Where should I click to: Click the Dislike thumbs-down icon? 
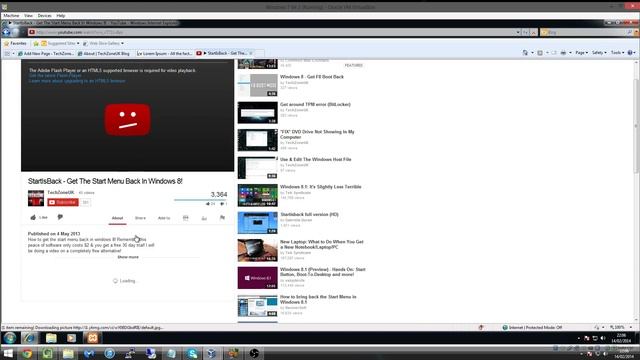tap(60, 217)
